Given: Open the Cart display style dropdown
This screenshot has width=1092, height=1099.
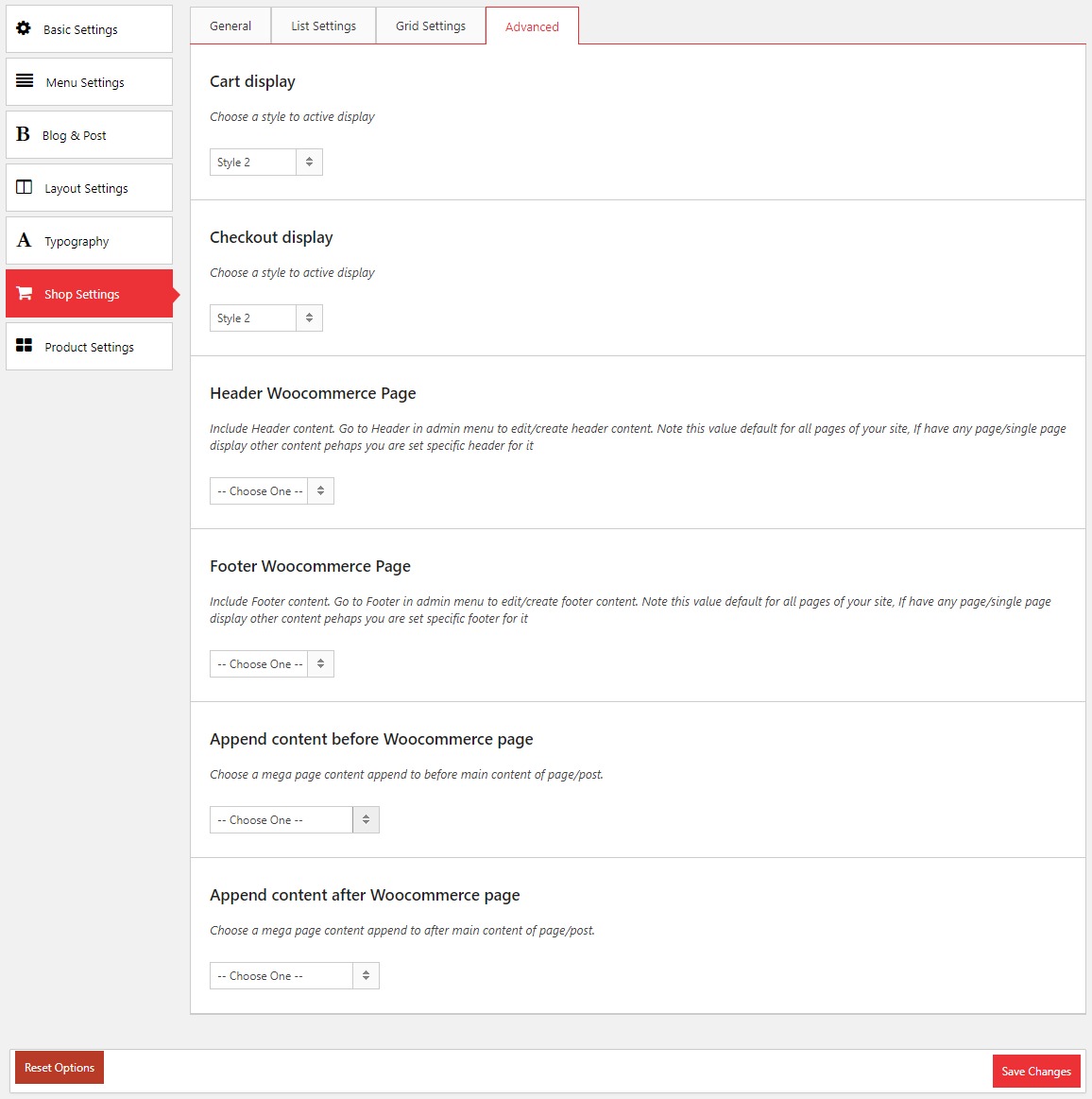Looking at the screenshot, I should [x=265, y=163].
